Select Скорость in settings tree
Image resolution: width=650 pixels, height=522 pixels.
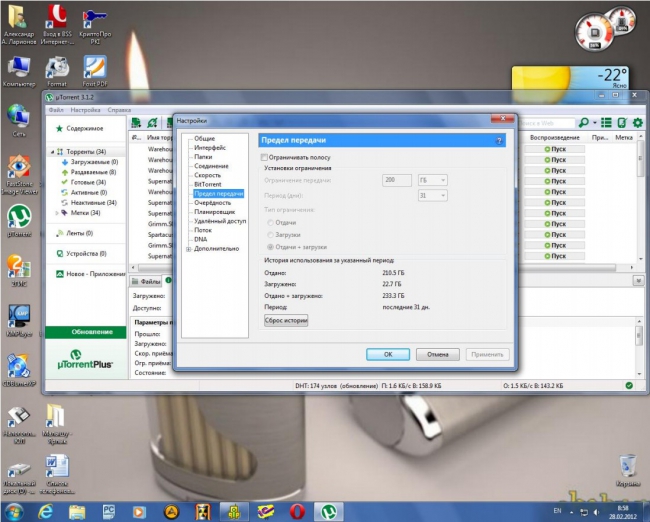click(x=207, y=175)
